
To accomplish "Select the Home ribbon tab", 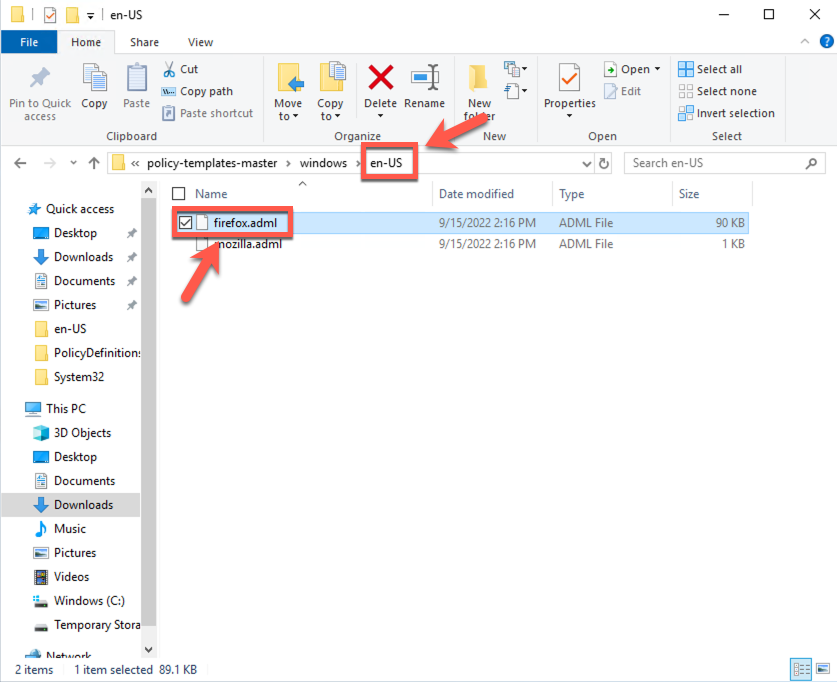I will tap(86, 42).
